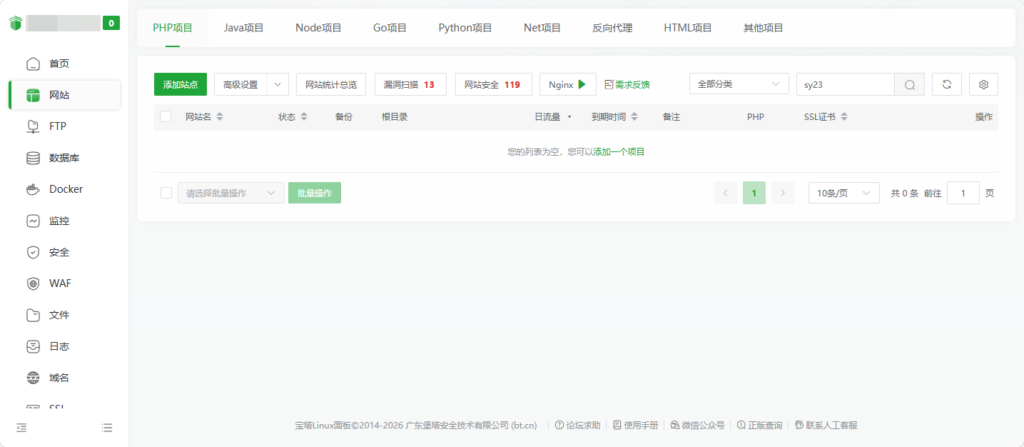Screen dimensions: 1024x447
Task: Switch to the Node项目 tab
Action: point(318,27)
